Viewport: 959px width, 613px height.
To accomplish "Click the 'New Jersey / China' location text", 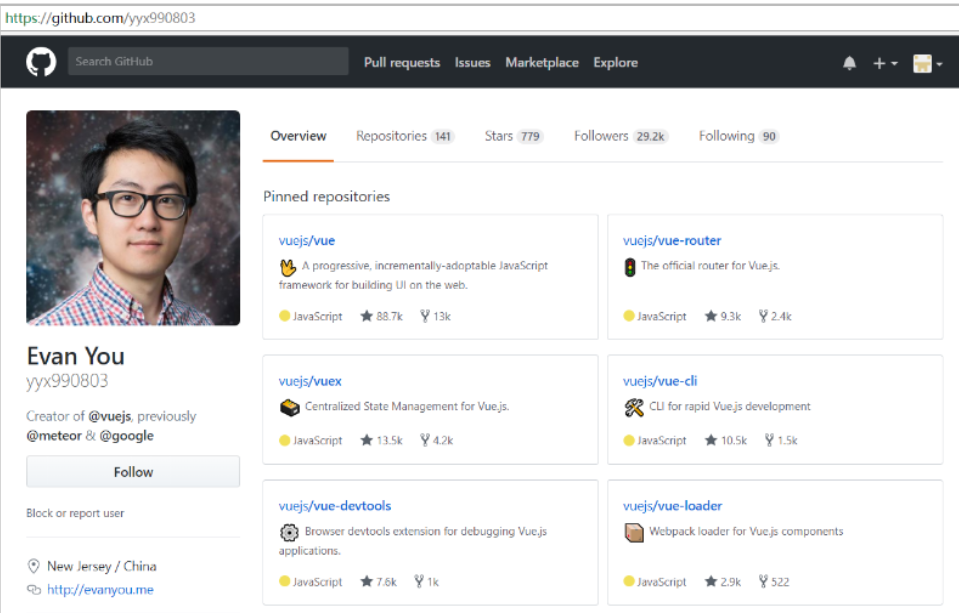I will [x=102, y=566].
